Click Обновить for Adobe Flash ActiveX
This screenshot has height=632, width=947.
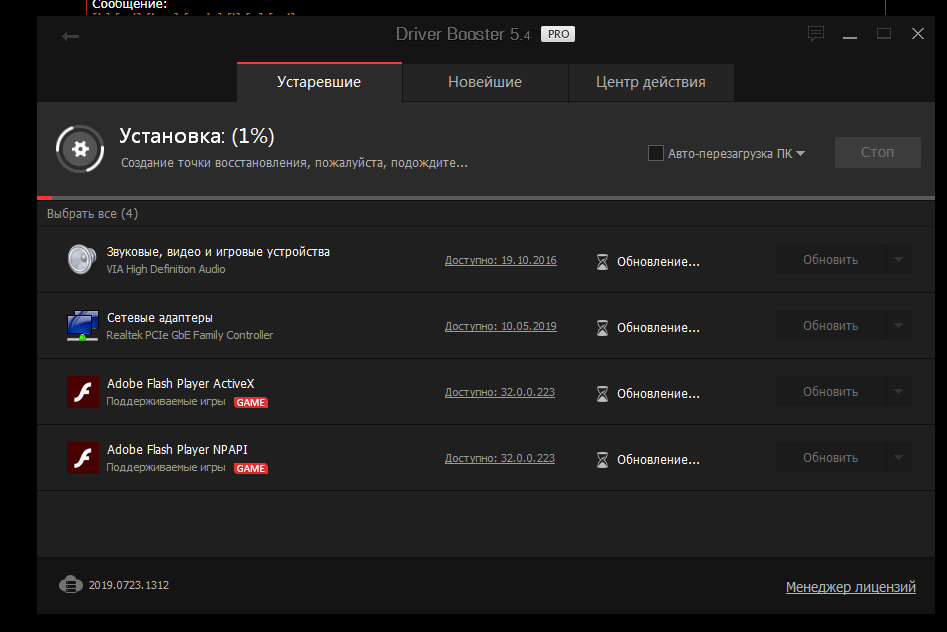pos(830,392)
